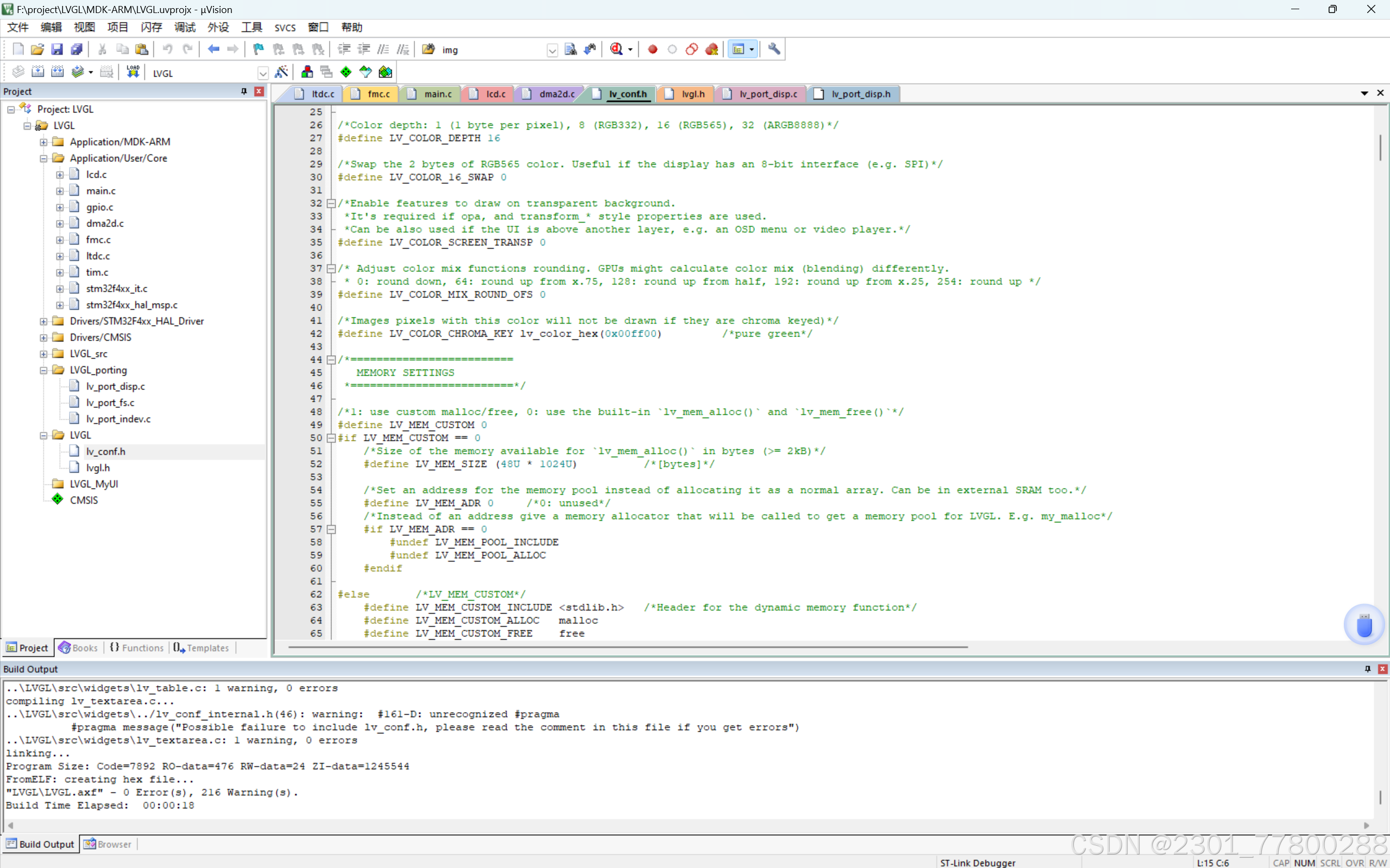Switch to the Functions panel tab
The width and height of the screenshot is (1390, 868).
tap(136, 648)
